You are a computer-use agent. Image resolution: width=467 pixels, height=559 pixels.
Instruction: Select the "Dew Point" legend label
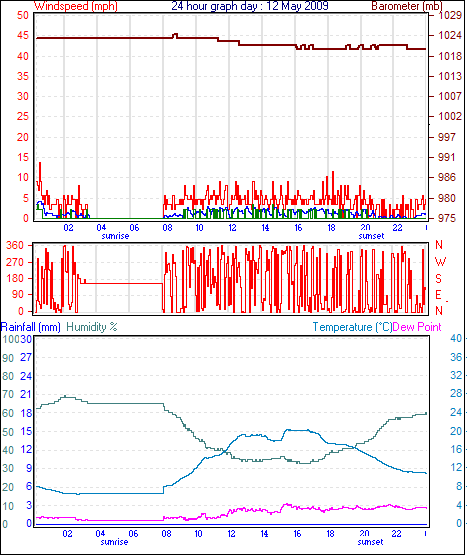[417, 327]
